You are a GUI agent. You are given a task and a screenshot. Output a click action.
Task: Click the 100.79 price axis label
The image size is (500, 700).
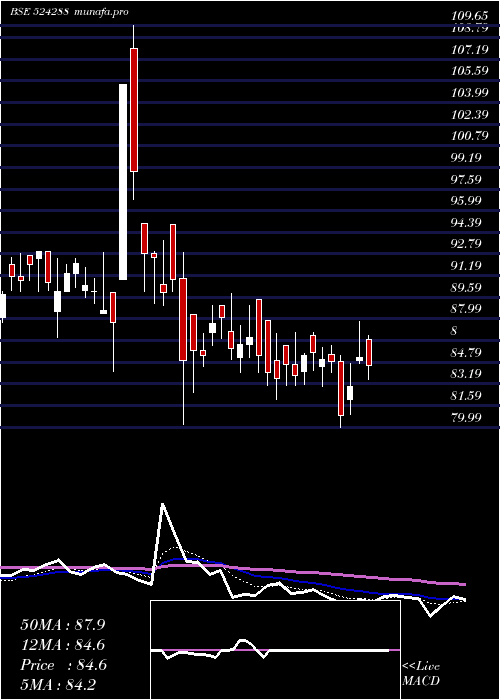tap(470, 136)
